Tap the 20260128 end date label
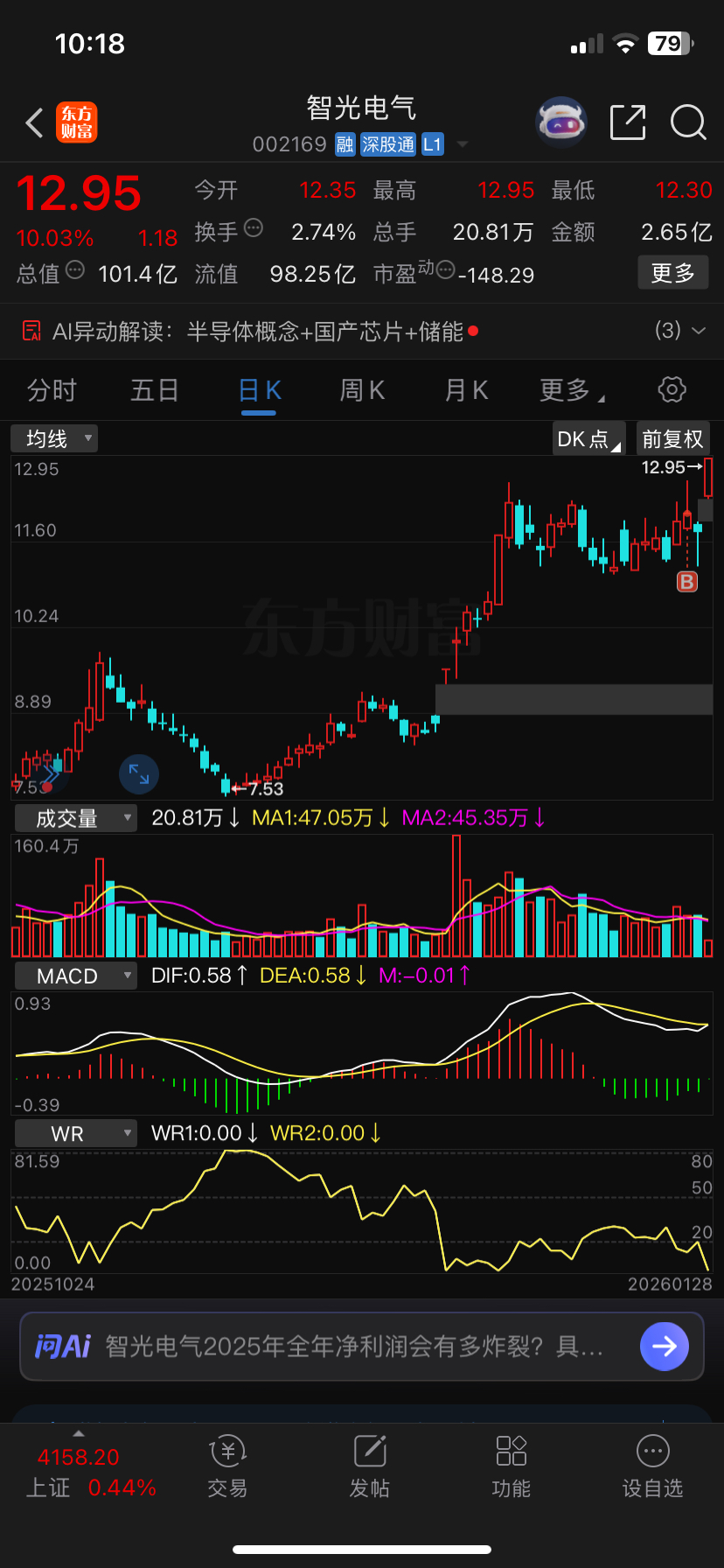 tap(670, 1284)
